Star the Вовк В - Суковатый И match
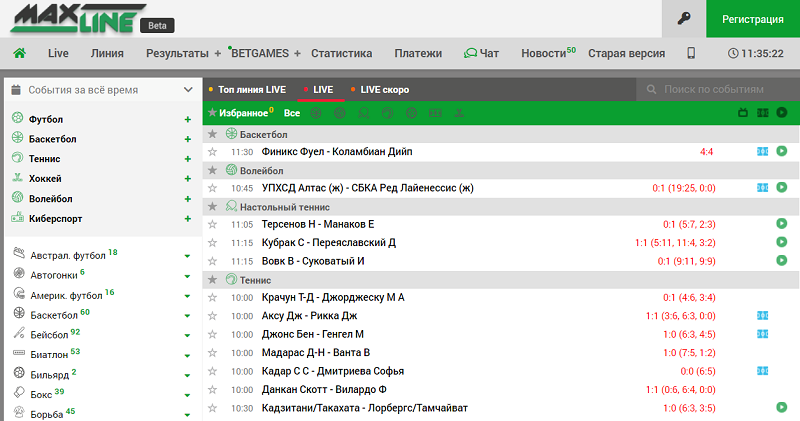Screen dimensions: 800x421 click(x=213, y=261)
